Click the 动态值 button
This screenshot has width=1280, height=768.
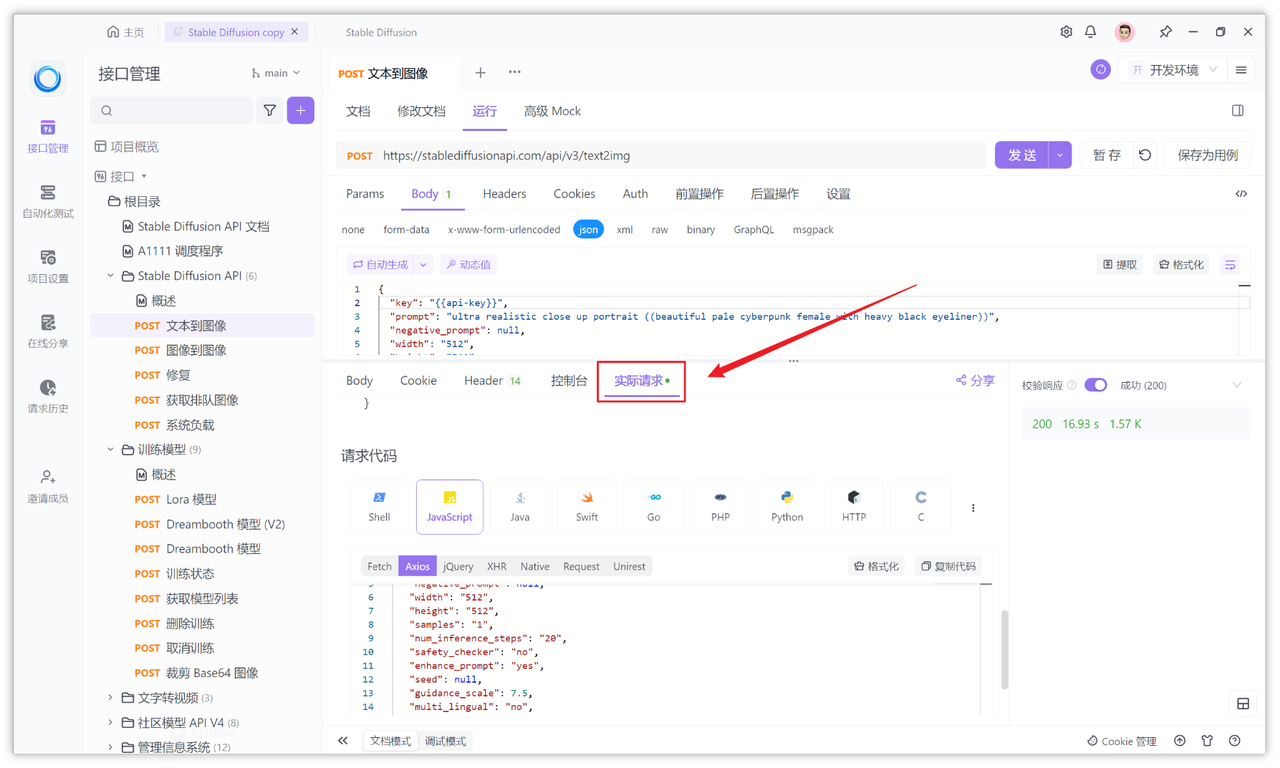coord(468,265)
